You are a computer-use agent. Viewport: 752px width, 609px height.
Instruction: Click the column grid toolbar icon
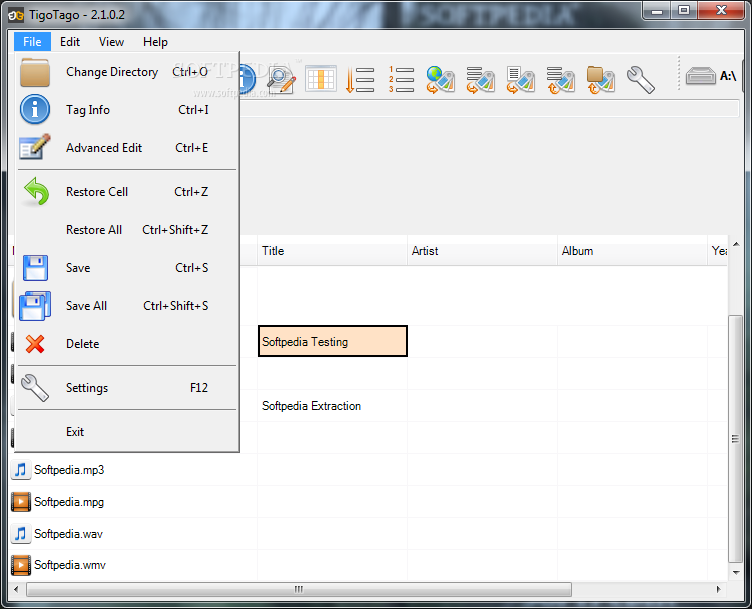click(321, 79)
